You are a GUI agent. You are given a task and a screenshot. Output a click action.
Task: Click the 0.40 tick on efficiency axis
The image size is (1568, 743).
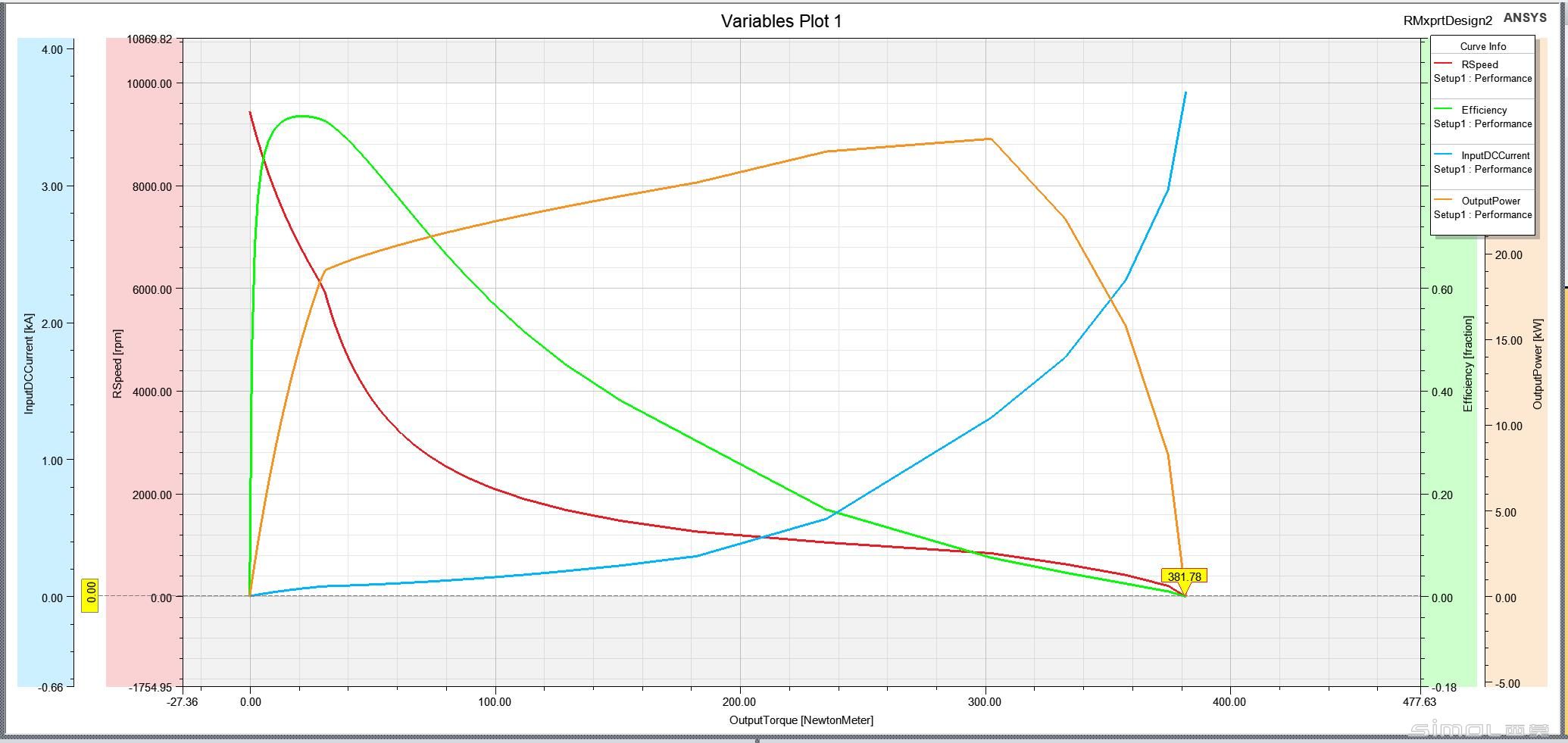[1442, 392]
